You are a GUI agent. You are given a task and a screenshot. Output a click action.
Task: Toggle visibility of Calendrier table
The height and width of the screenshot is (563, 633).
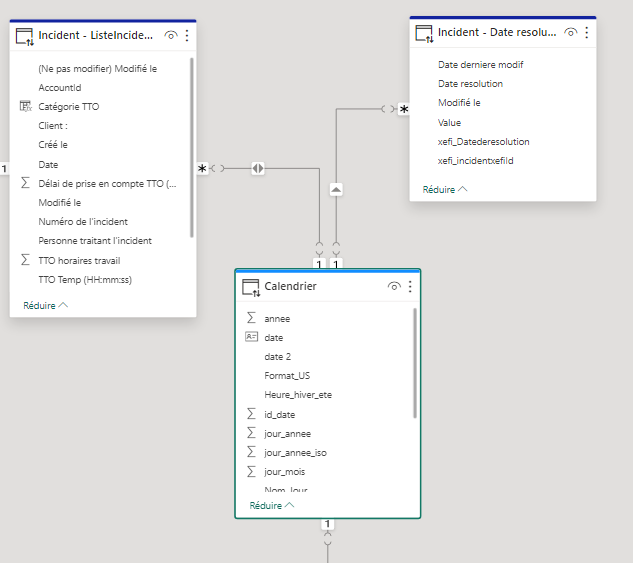click(394, 287)
